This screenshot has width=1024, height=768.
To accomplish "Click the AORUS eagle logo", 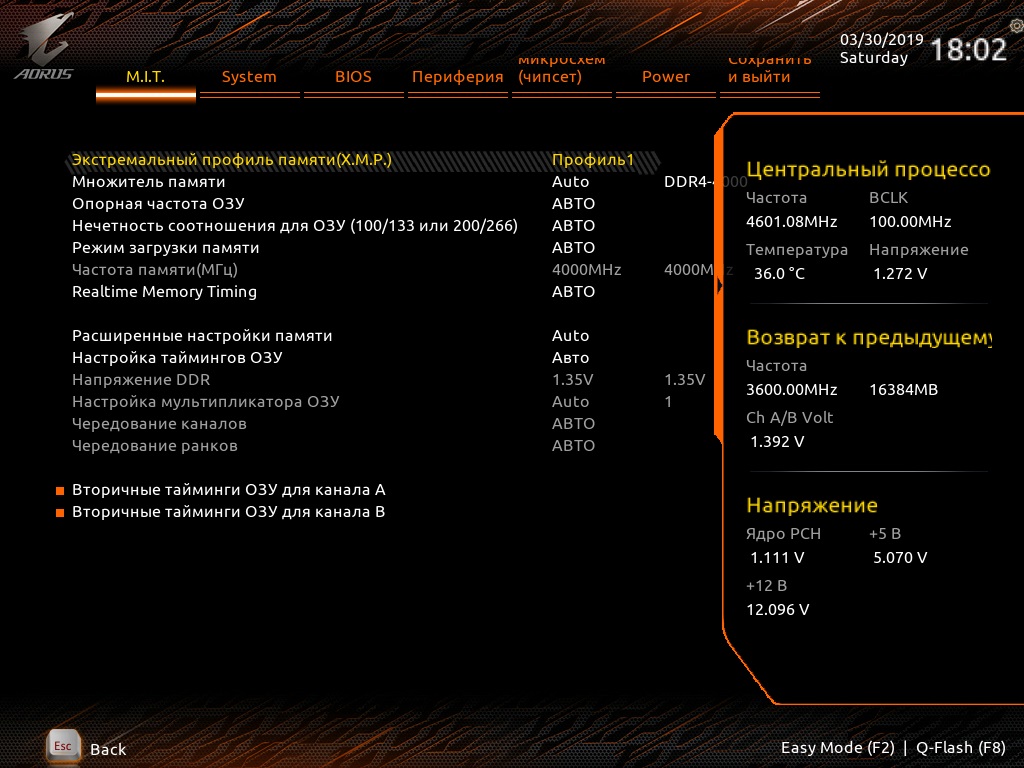I will click(44, 47).
